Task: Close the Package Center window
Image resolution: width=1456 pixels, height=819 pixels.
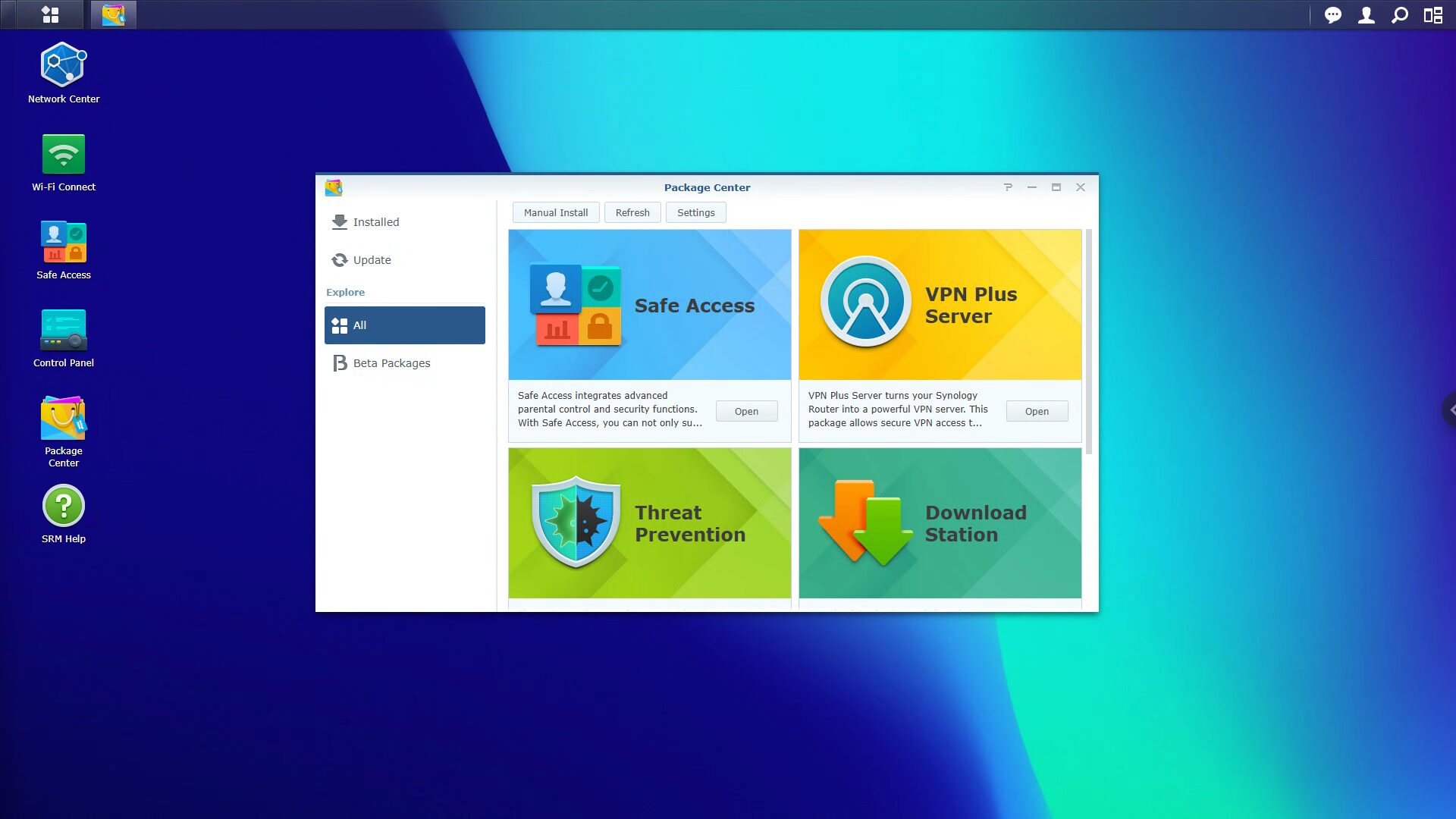Action: pos(1081,187)
